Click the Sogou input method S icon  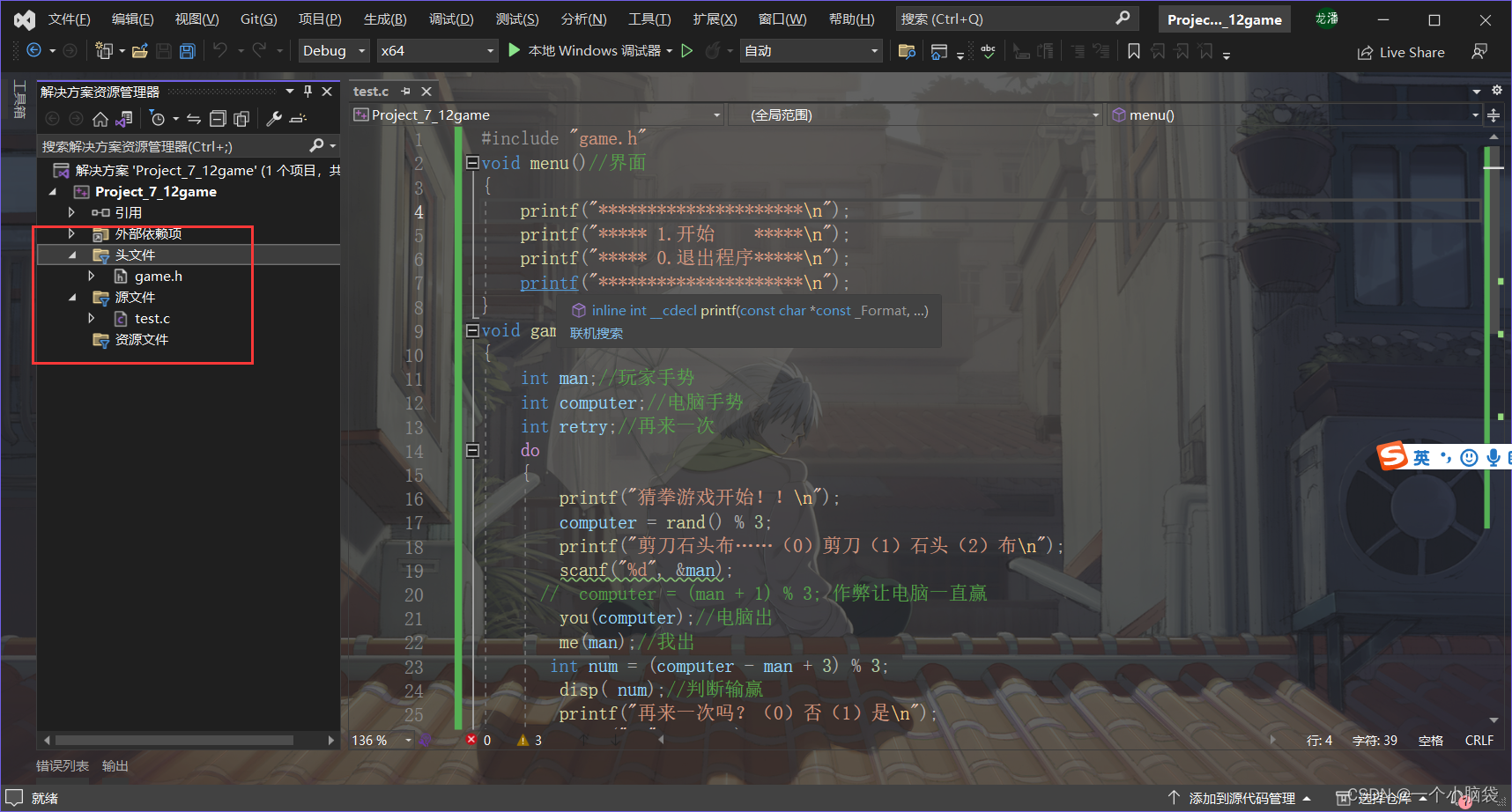[x=1393, y=455]
